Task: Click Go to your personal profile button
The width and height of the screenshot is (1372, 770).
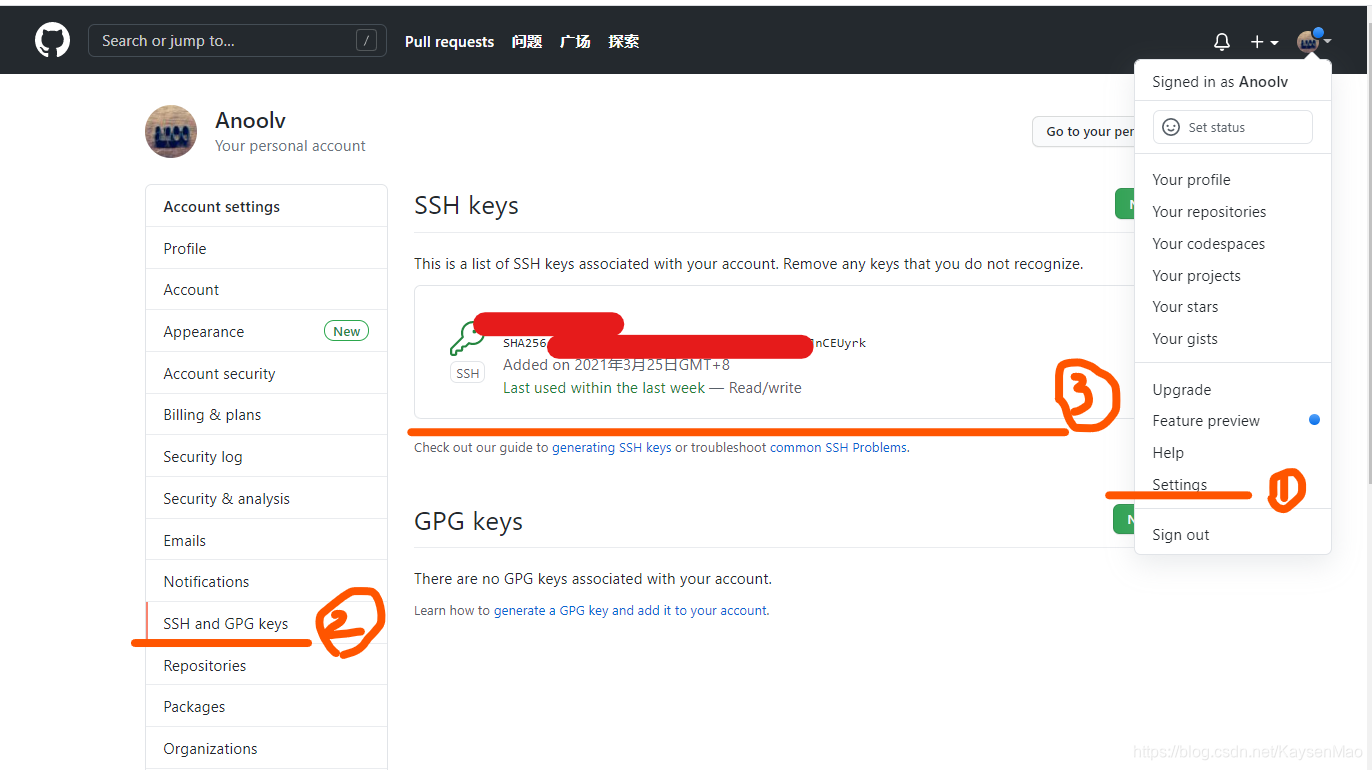Action: point(1084,131)
